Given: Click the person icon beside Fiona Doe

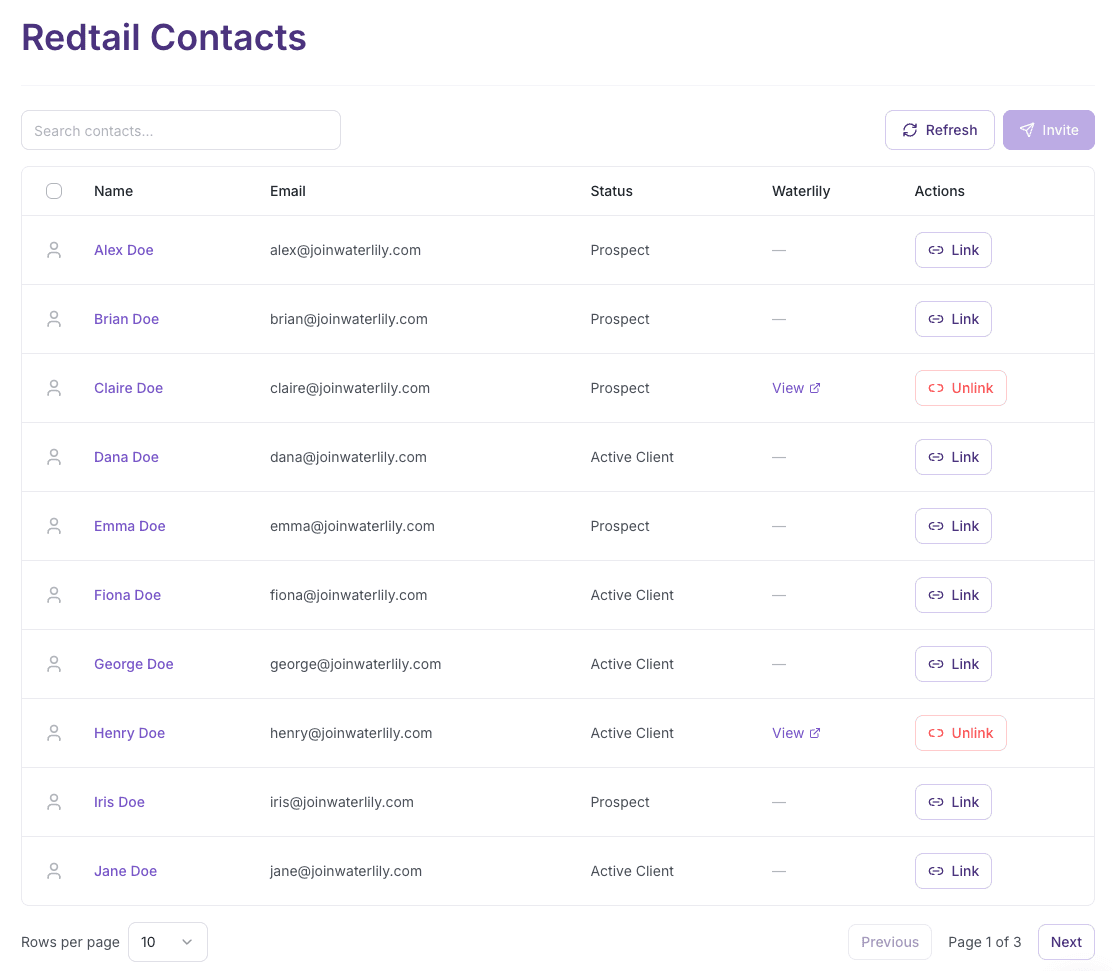Looking at the screenshot, I should pyautogui.click(x=54, y=595).
